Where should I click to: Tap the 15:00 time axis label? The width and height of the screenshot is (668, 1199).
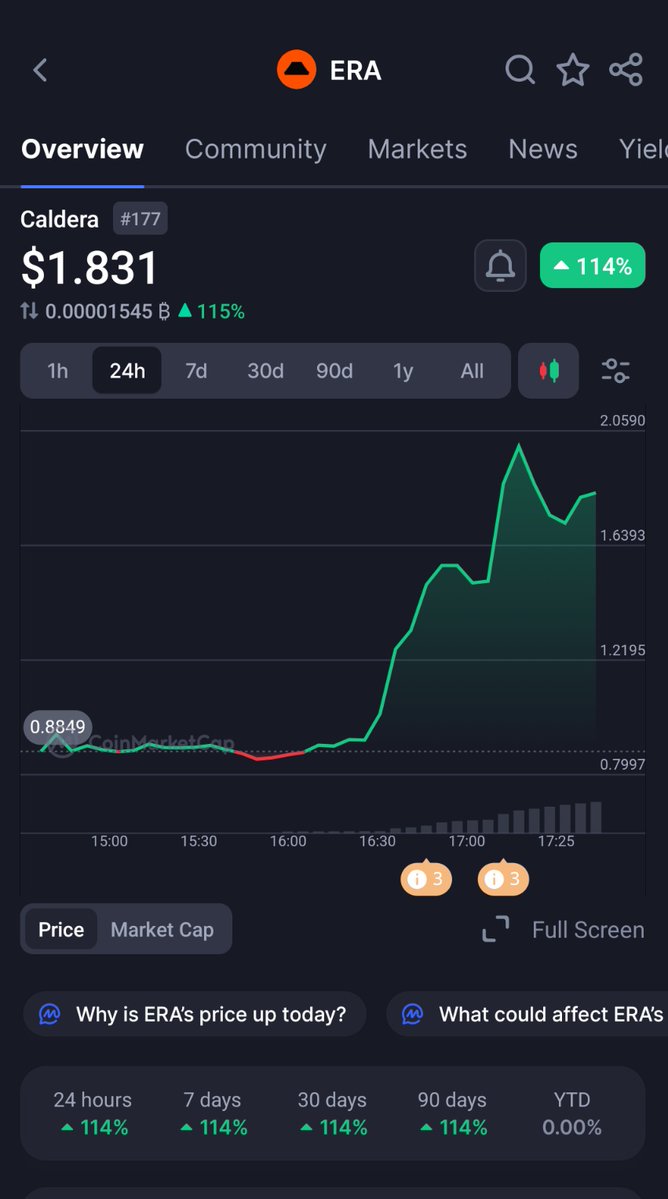click(x=109, y=841)
